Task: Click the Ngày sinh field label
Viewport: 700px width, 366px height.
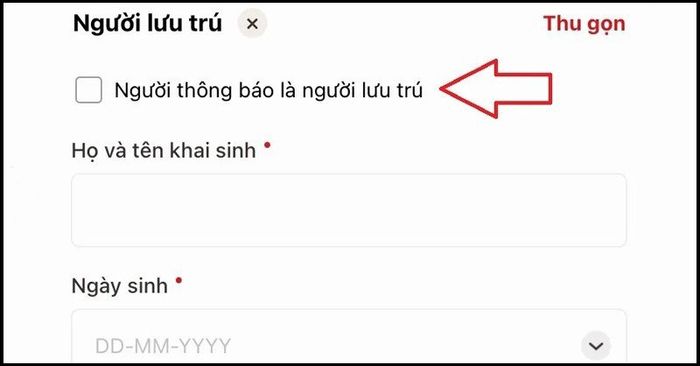Action: [119, 286]
